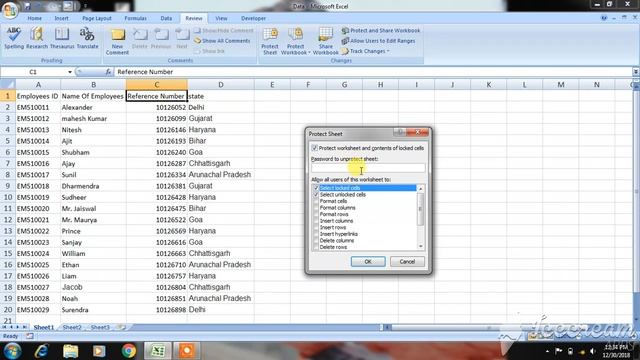Toggle Protect worksheet and contents checkbox
Viewport: 640px width, 360px height.
click(315, 148)
